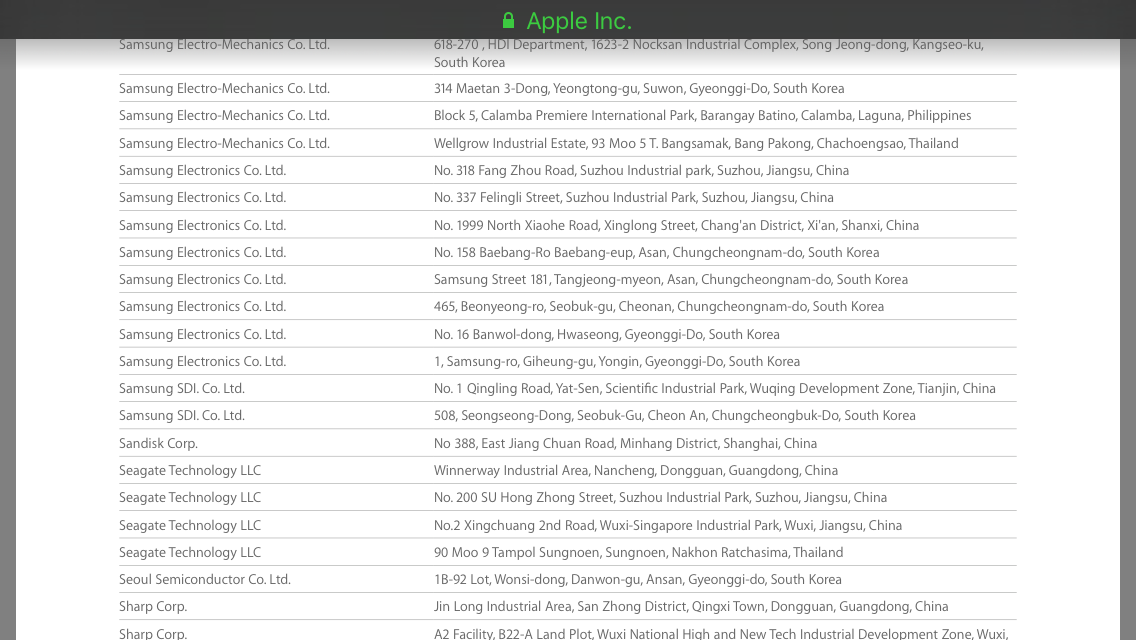Image resolution: width=1136 pixels, height=640 pixels.
Task: Select Seagate Technology LLC in Wuxi row
Action: pos(190,525)
